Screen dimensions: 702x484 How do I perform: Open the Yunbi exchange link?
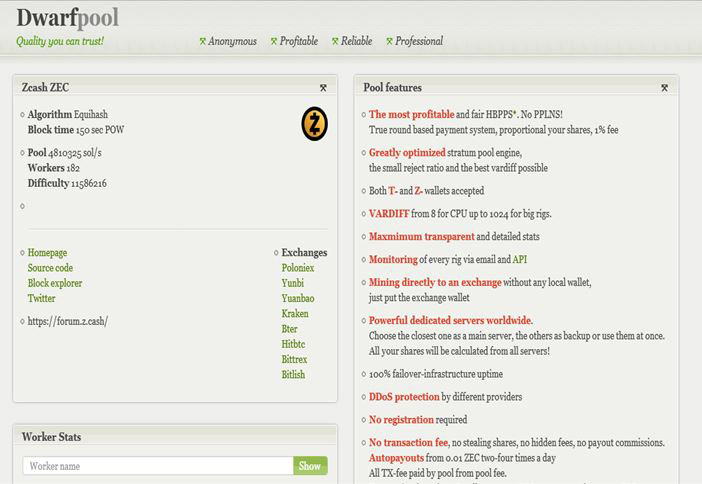293,283
